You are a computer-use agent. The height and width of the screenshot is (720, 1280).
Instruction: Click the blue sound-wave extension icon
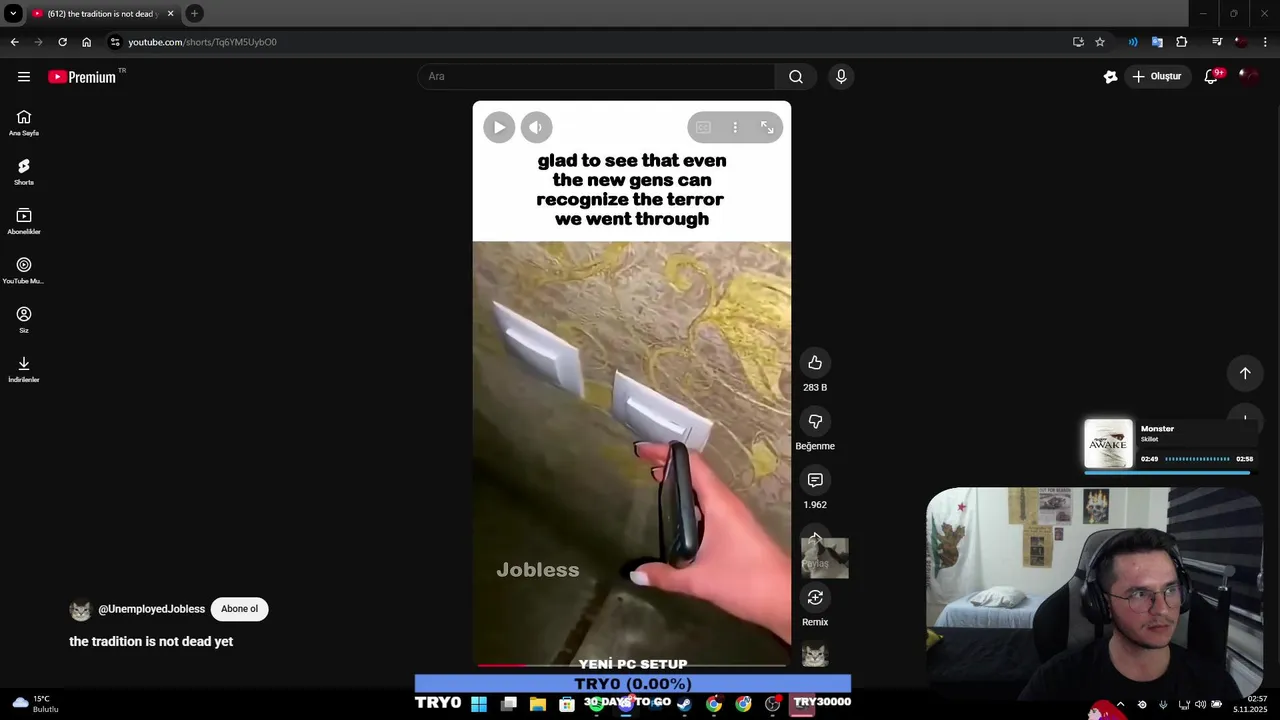click(1133, 42)
